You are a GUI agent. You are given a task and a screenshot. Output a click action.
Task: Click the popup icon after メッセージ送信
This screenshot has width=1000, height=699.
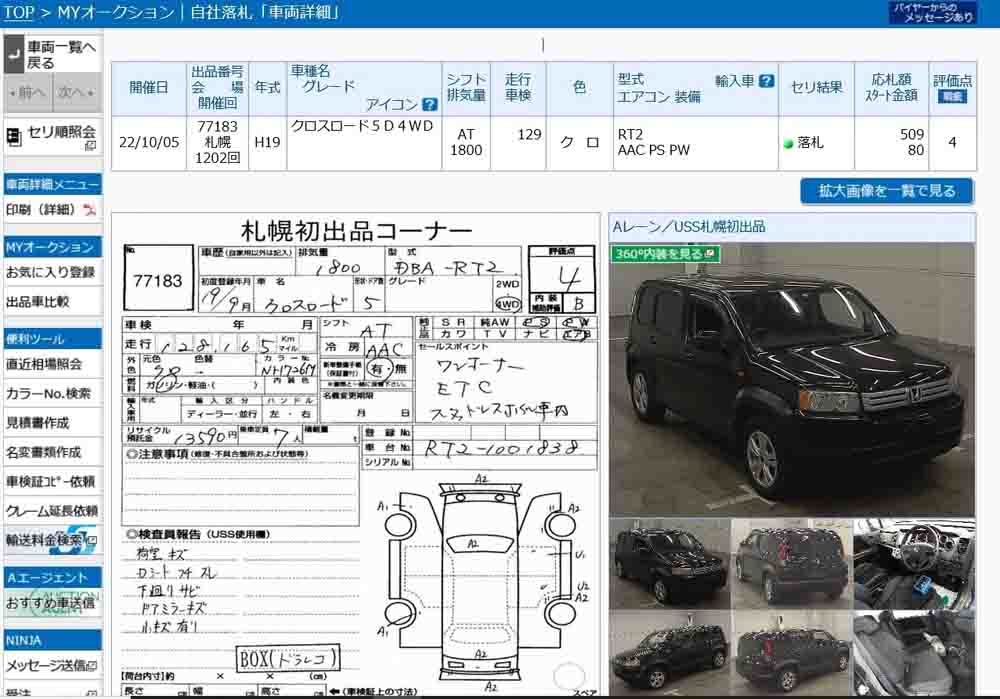pyautogui.click(x=91, y=666)
